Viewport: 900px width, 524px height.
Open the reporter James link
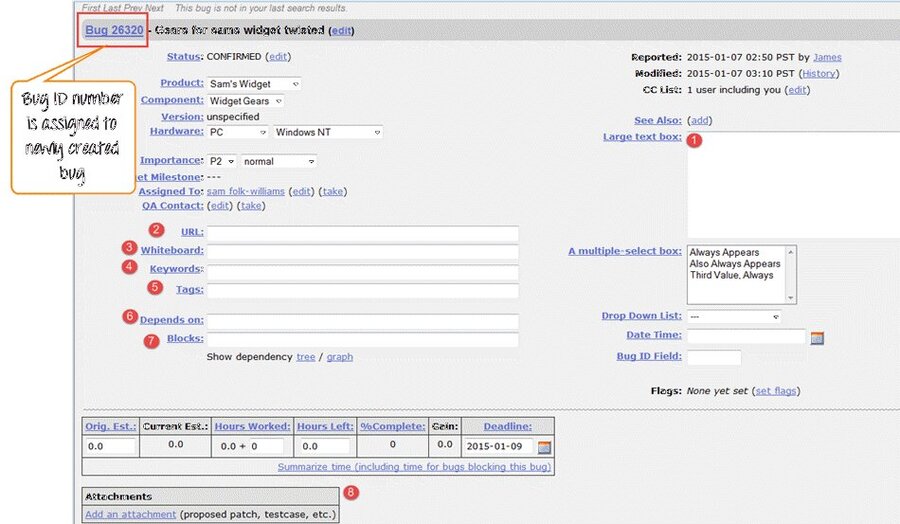click(827, 57)
